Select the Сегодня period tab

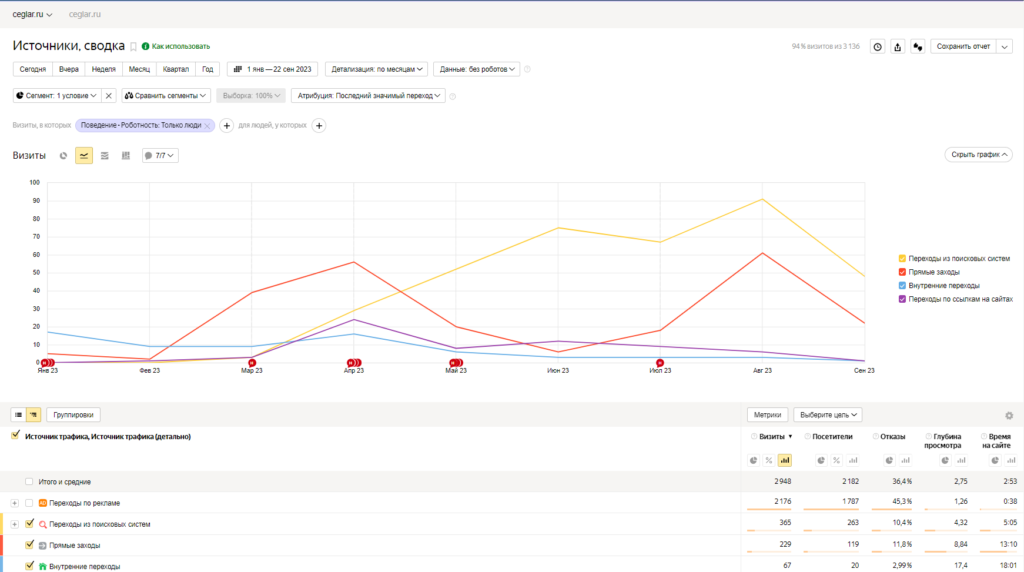click(33, 69)
